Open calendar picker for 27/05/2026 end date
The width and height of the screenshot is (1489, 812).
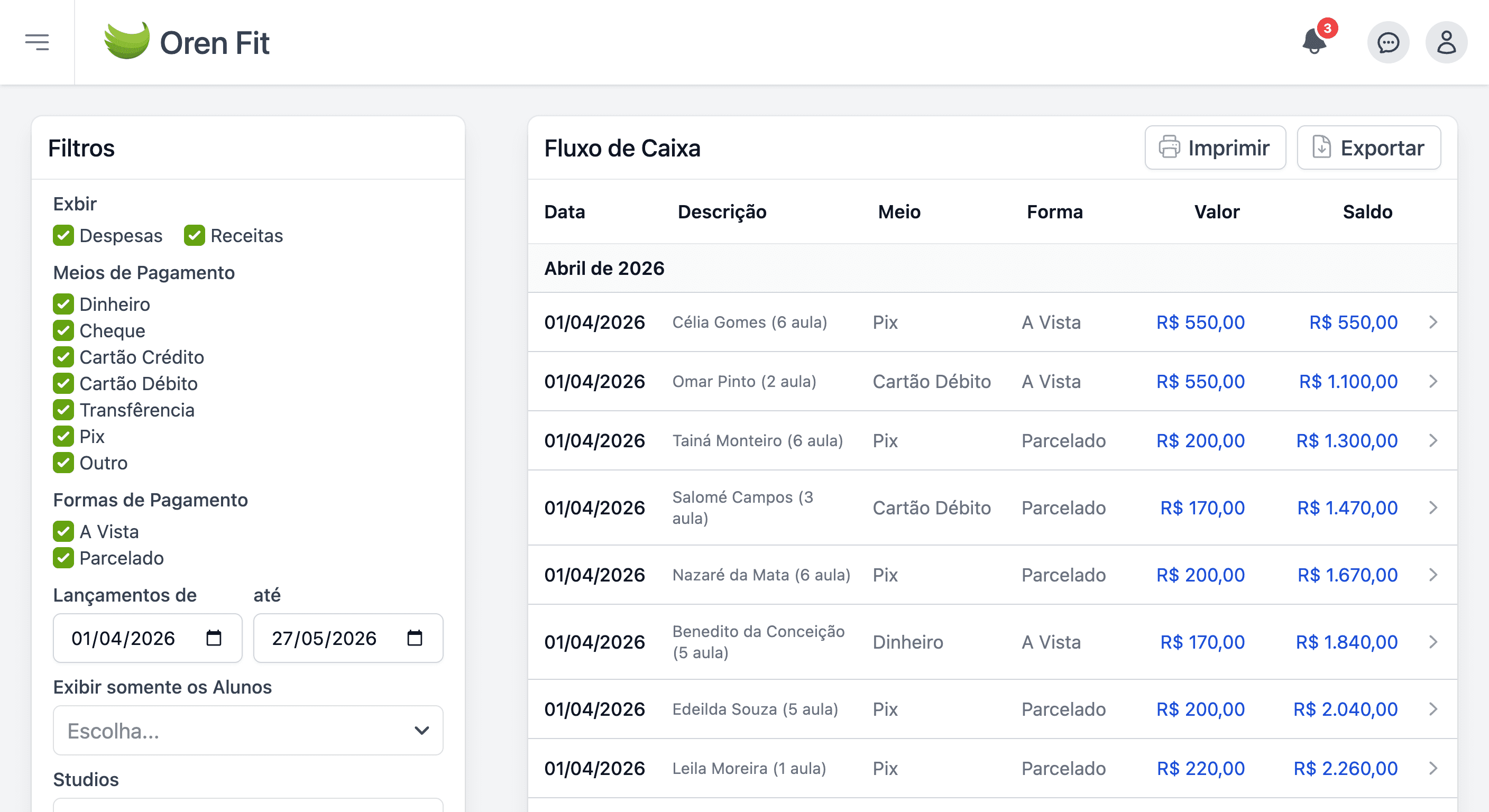tap(415, 638)
